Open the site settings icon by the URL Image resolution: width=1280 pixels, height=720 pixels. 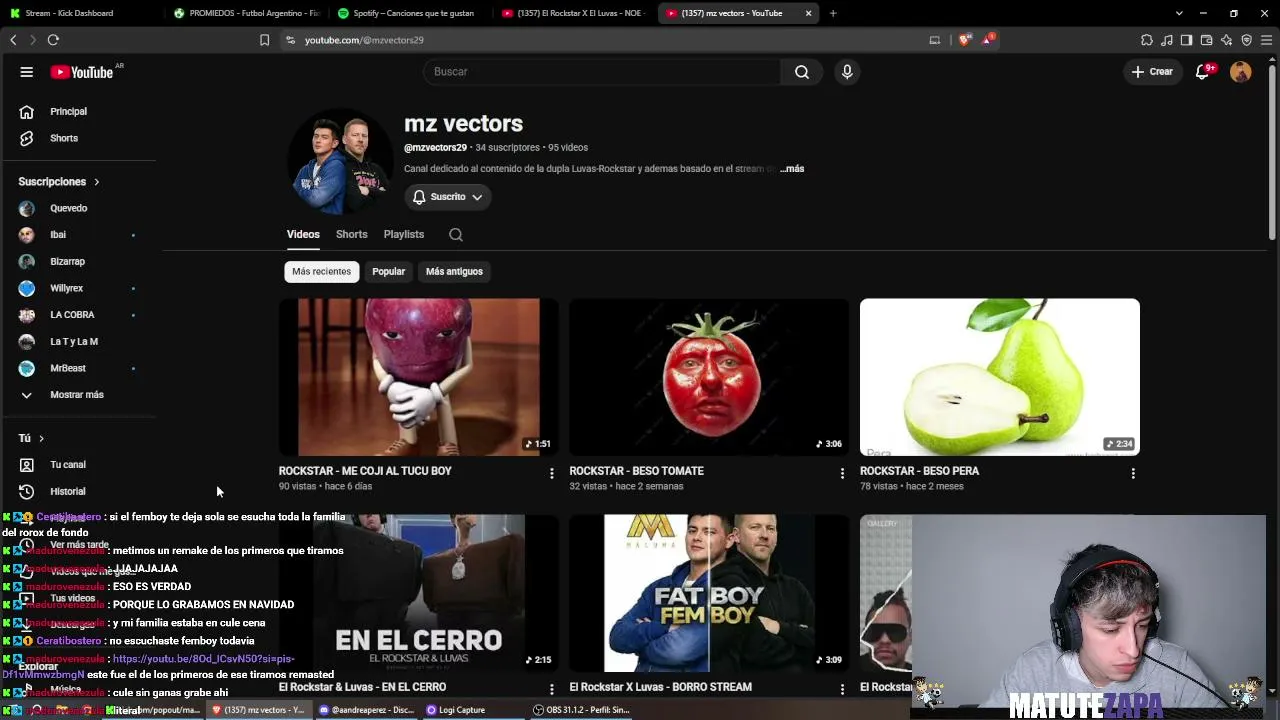[290, 40]
